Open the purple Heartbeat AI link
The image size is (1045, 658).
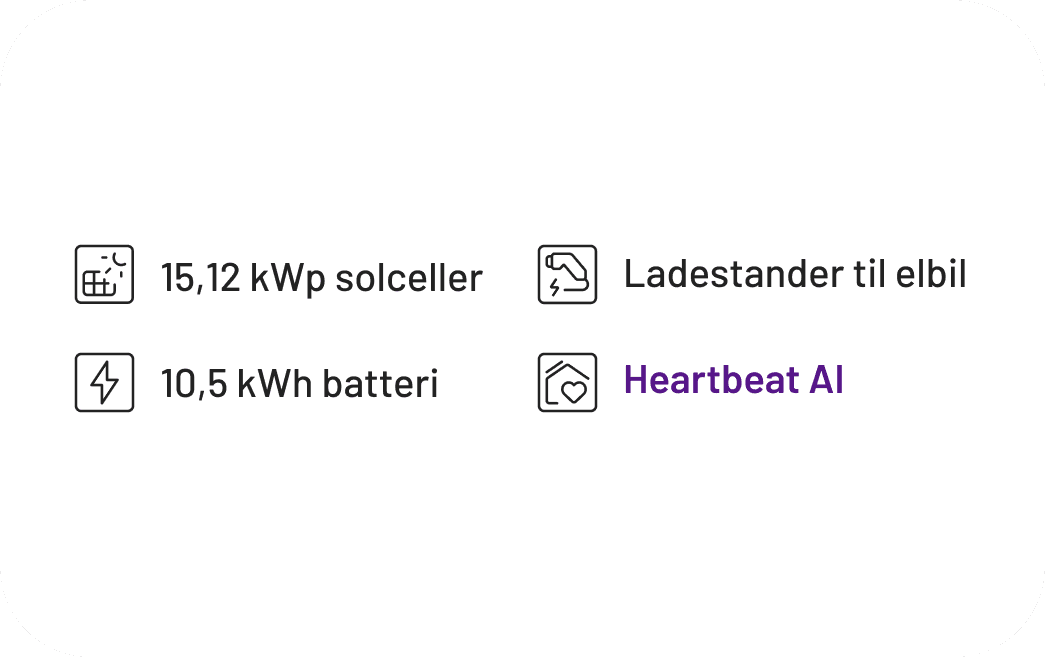point(733,381)
